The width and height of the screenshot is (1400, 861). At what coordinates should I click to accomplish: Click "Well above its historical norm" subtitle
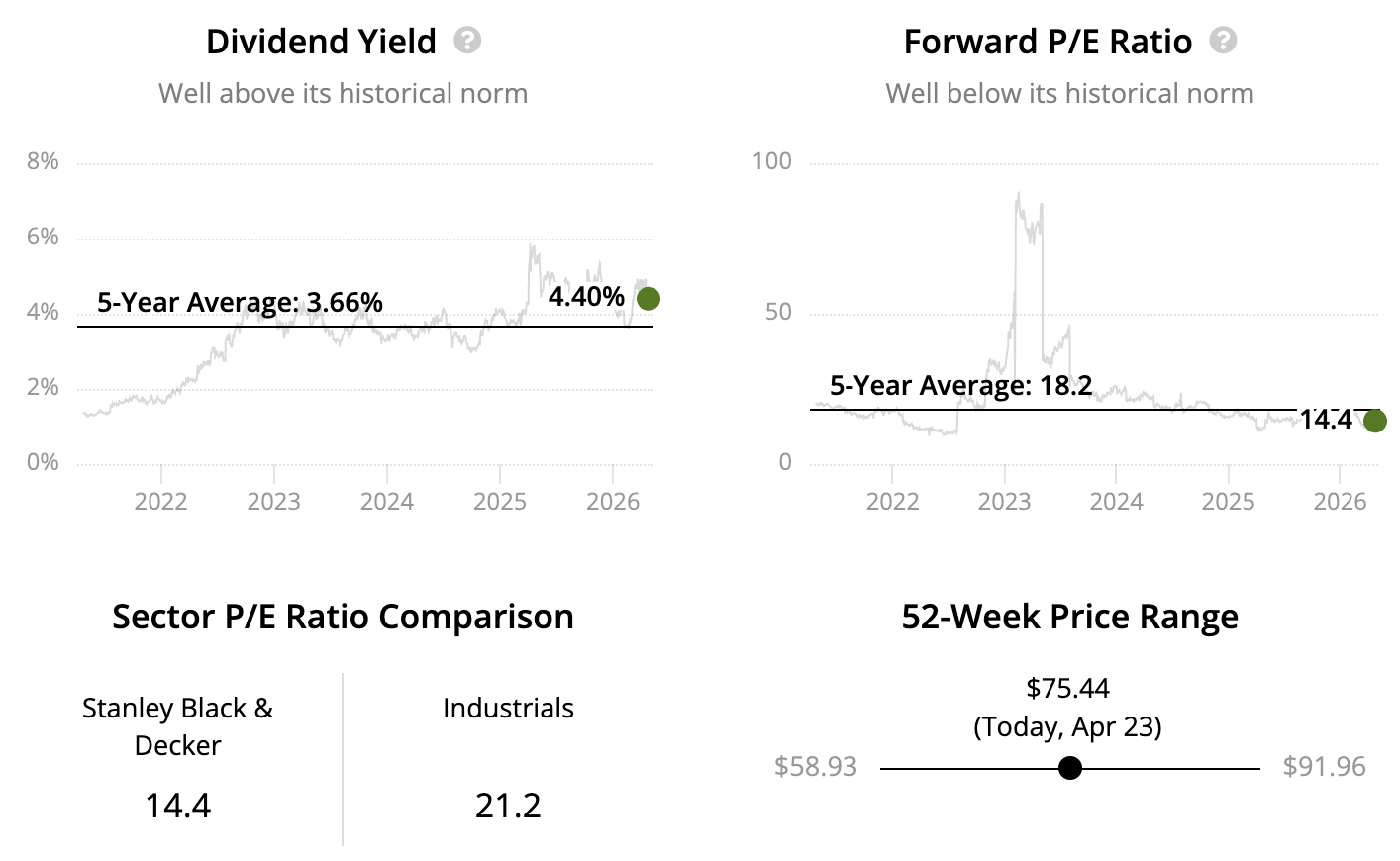(x=343, y=93)
